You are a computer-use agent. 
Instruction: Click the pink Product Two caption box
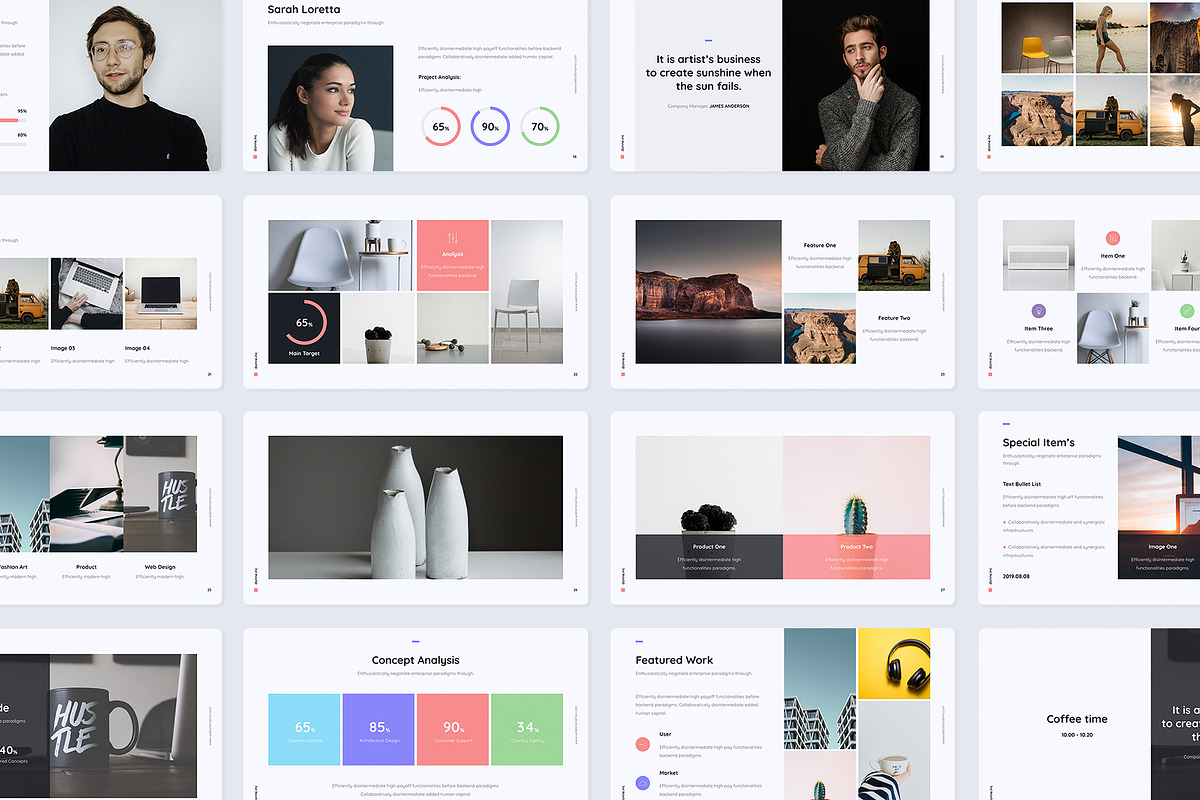pos(857,557)
